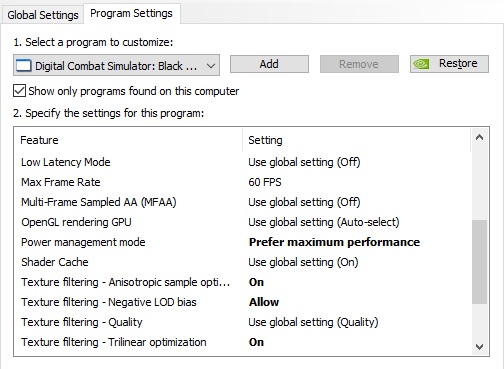Click Use global setting (On) value
This screenshot has height=369, width=504.
point(303,262)
